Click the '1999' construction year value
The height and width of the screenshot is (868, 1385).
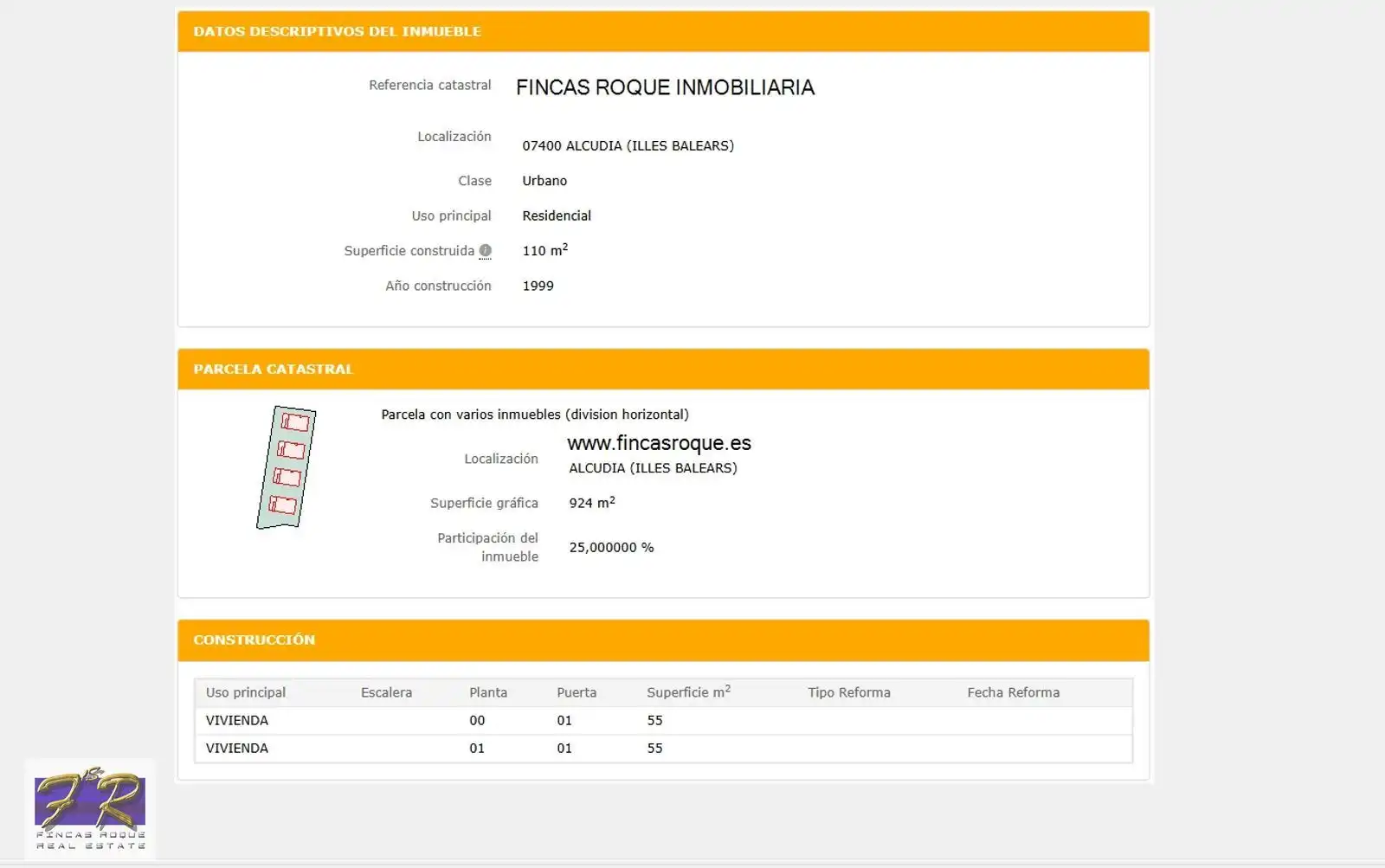[538, 286]
